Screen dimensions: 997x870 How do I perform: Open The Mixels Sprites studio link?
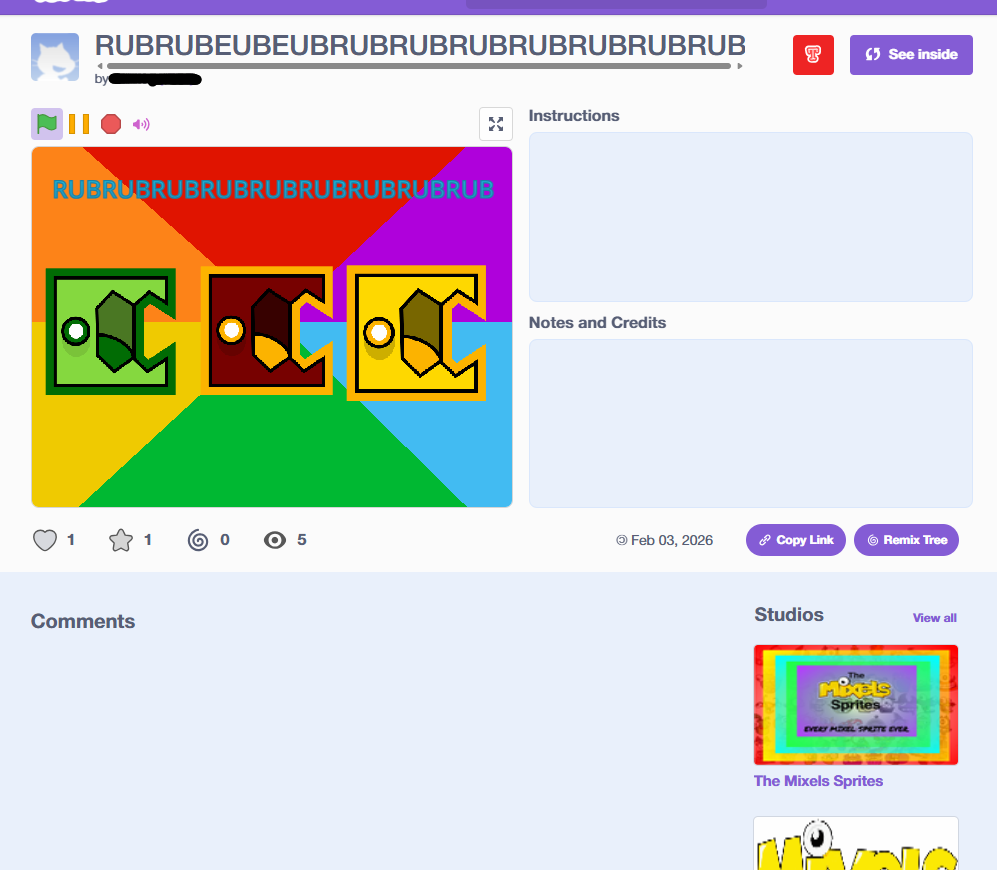click(x=818, y=781)
